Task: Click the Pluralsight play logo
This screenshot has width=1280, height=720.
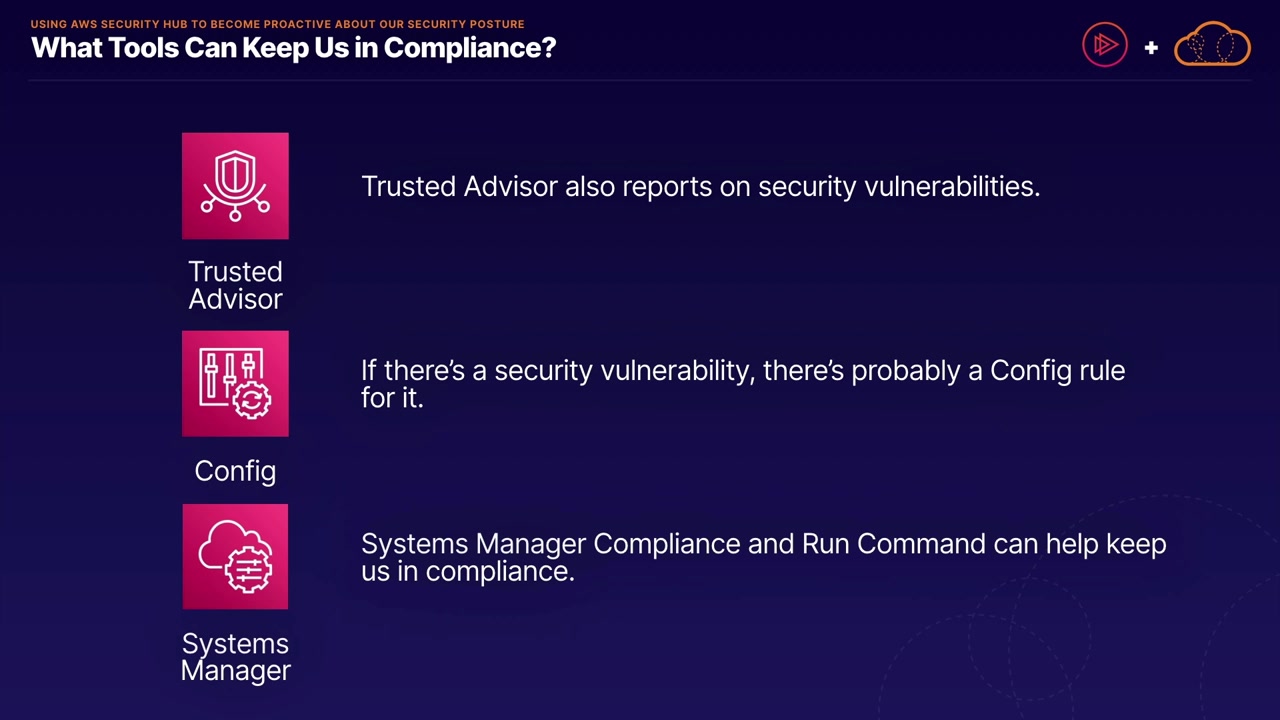Action: (1104, 45)
